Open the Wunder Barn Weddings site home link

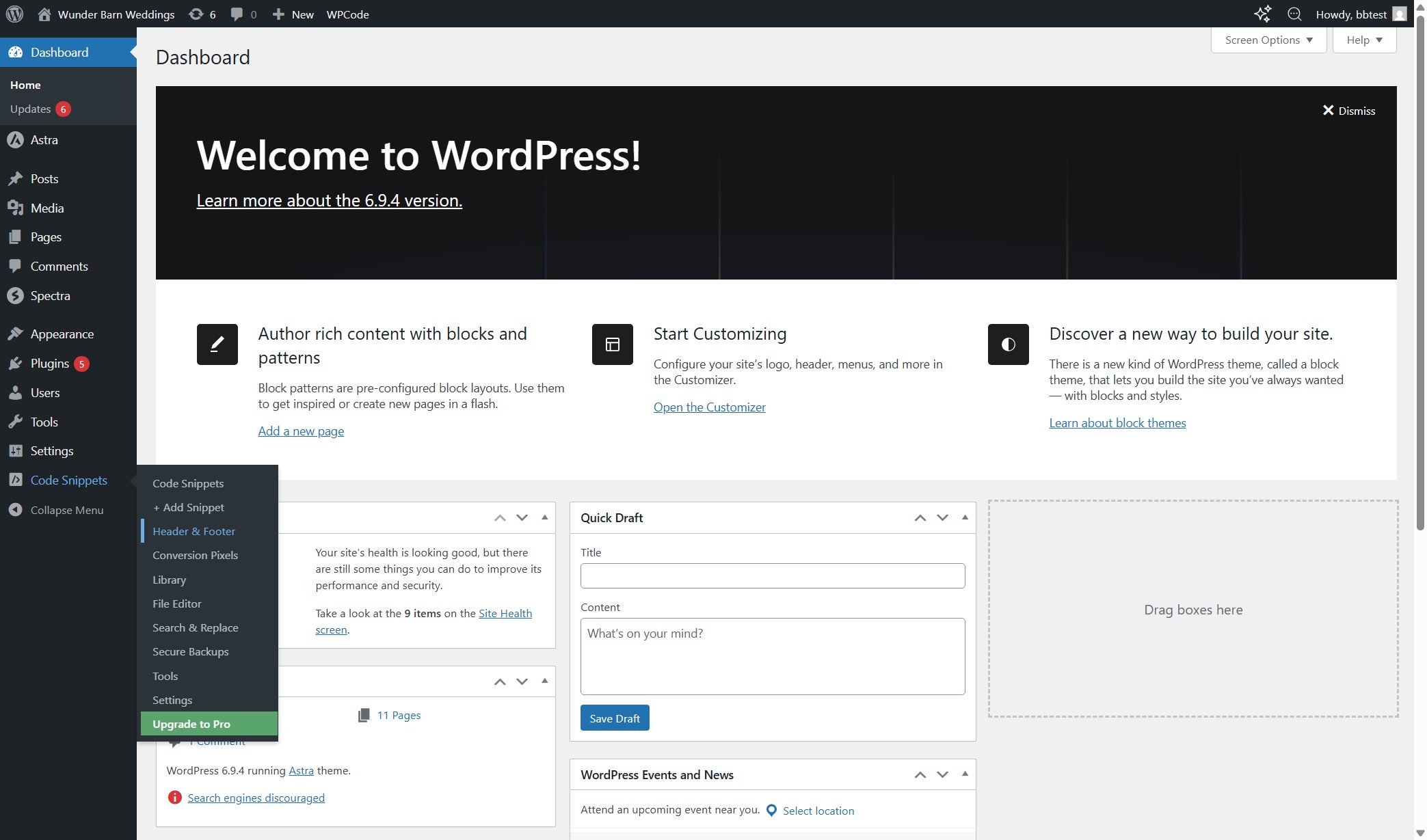coord(106,14)
